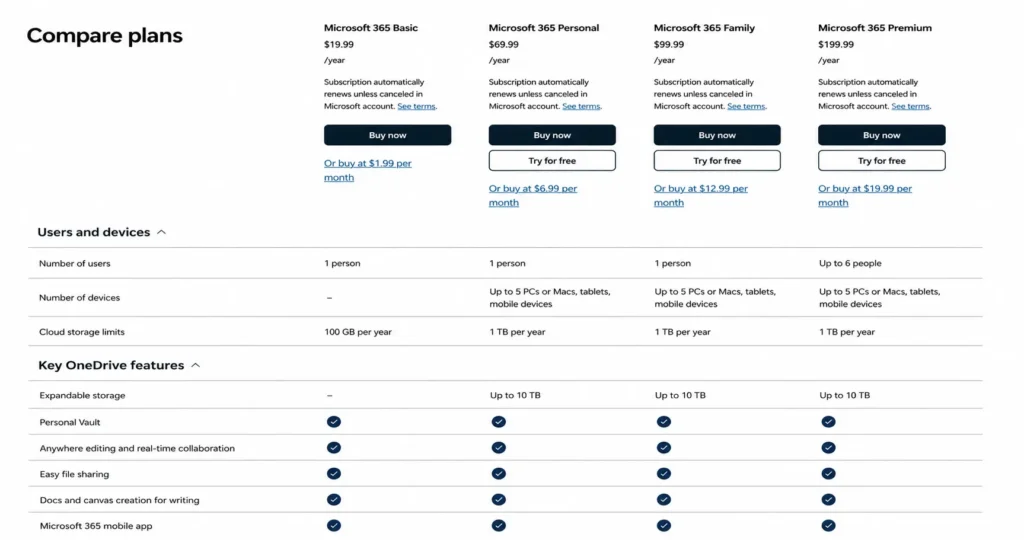Click the $199.99 price text
Viewport: 1024px width, 540px height.
coord(836,44)
